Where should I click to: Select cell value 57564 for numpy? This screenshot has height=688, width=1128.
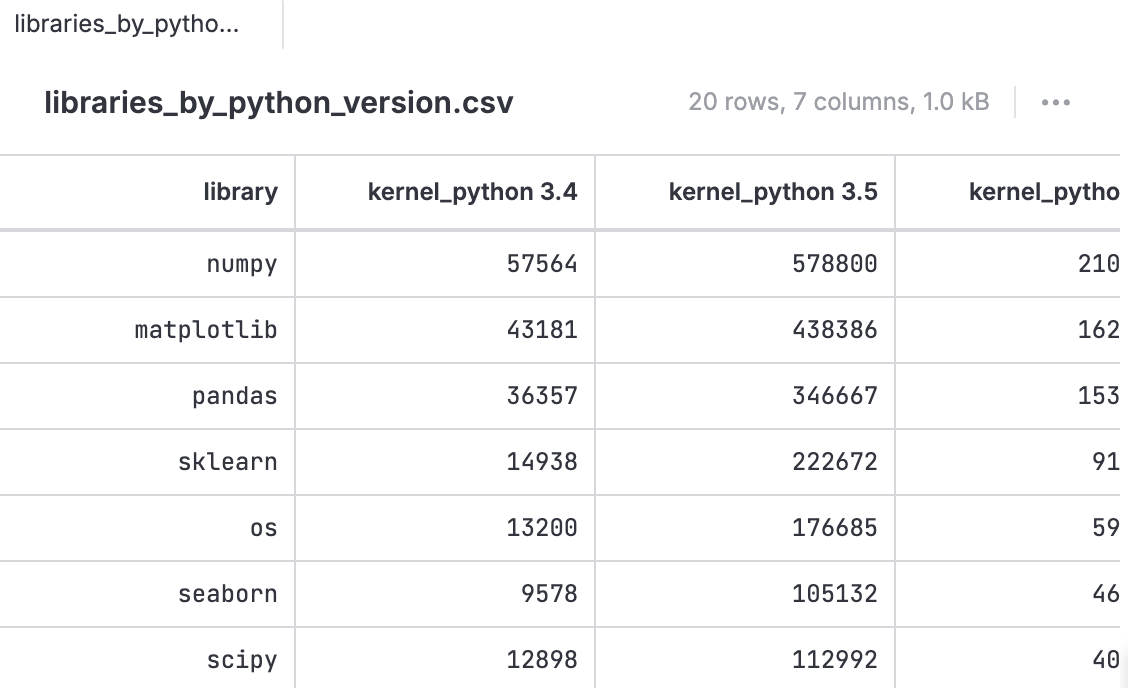point(541,264)
